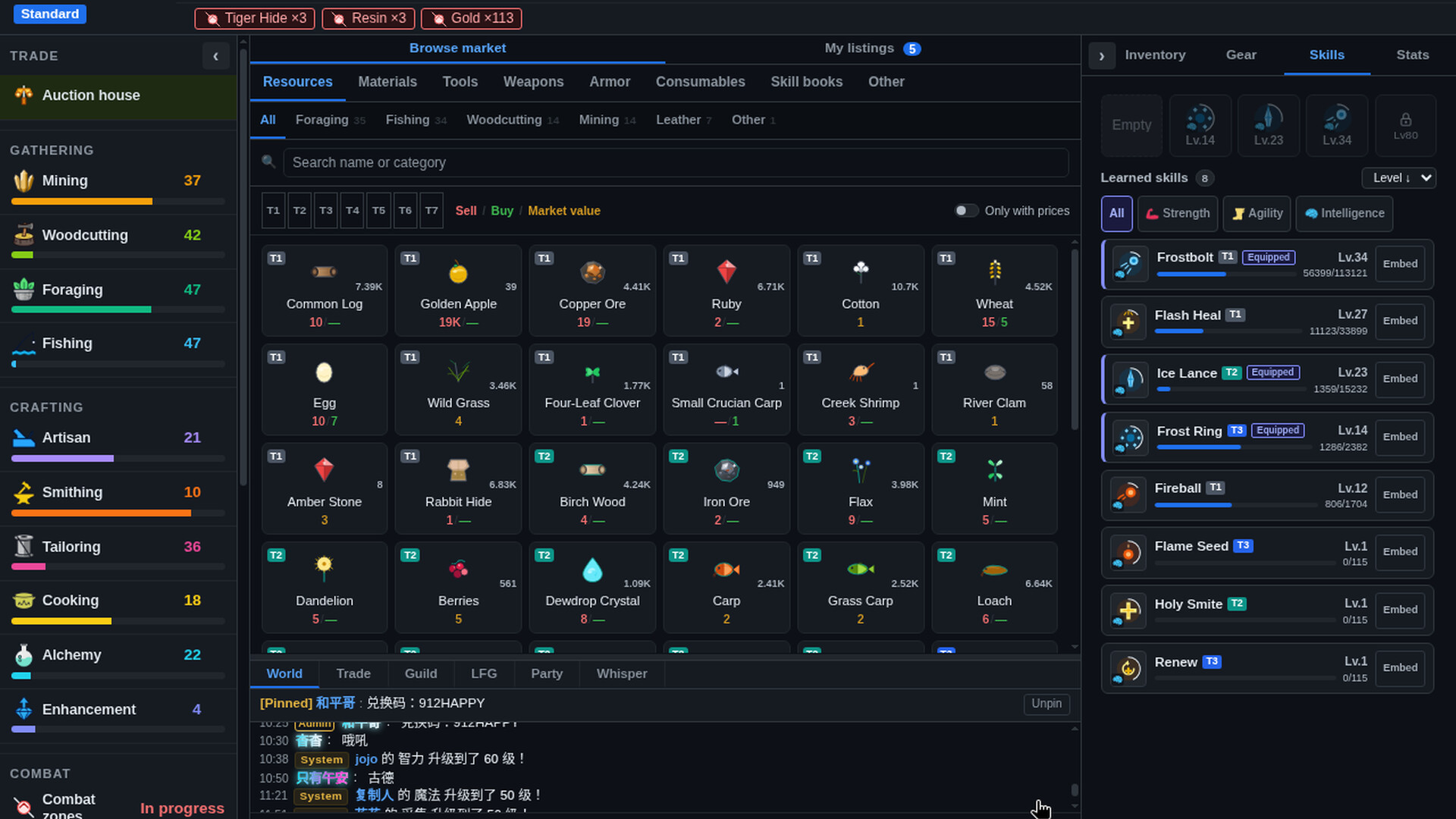Unpin the pinned chat message
Image resolution: width=1456 pixels, height=819 pixels.
(x=1046, y=704)
